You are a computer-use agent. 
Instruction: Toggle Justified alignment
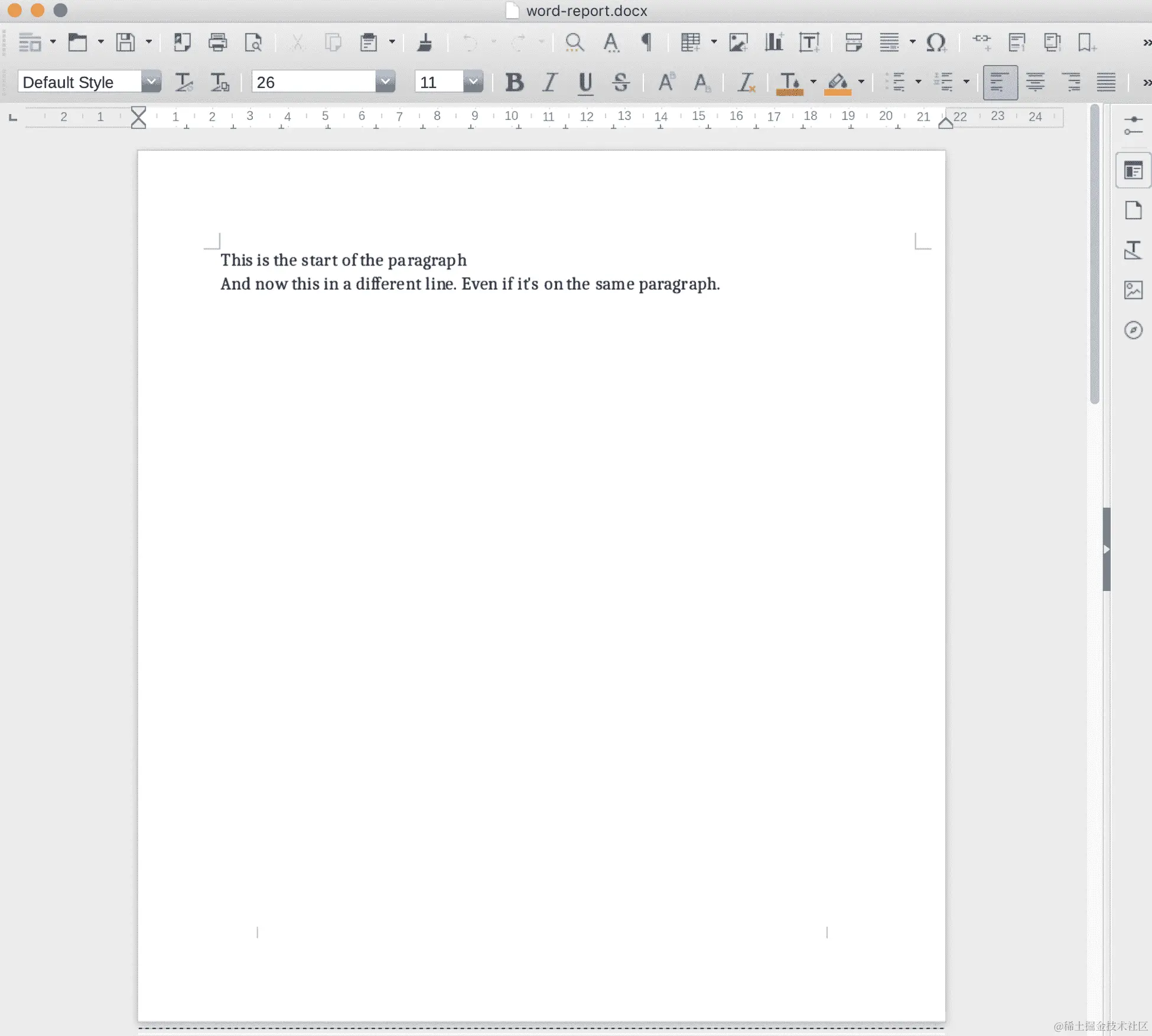pyautogui.click(x=1106, y=82)
